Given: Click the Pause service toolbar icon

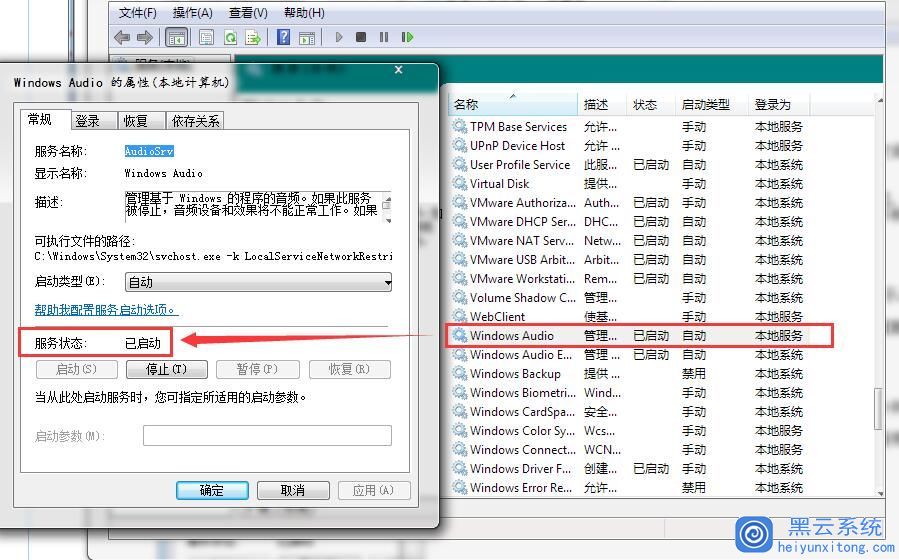Looking at the screenshot, I should (384, 37).
